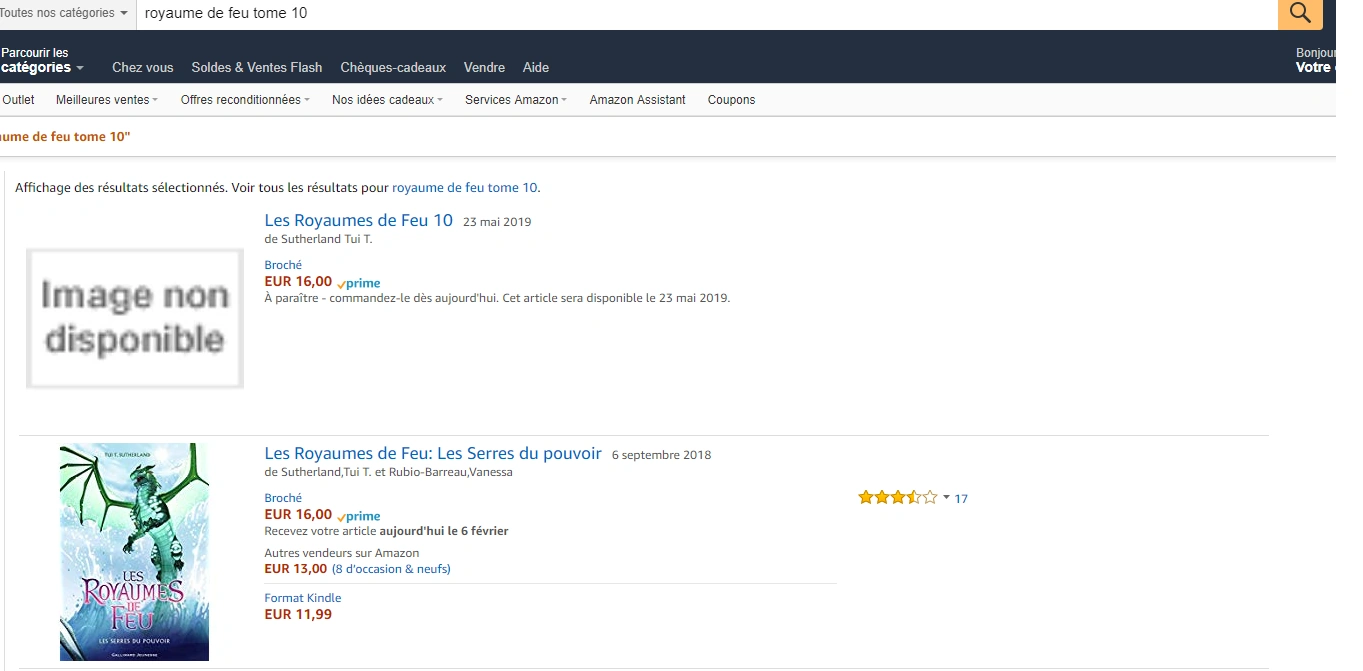Expand the 'Meilleures ventes' dropdown
Screen dimensions: 1363x671
pos(107,100)
